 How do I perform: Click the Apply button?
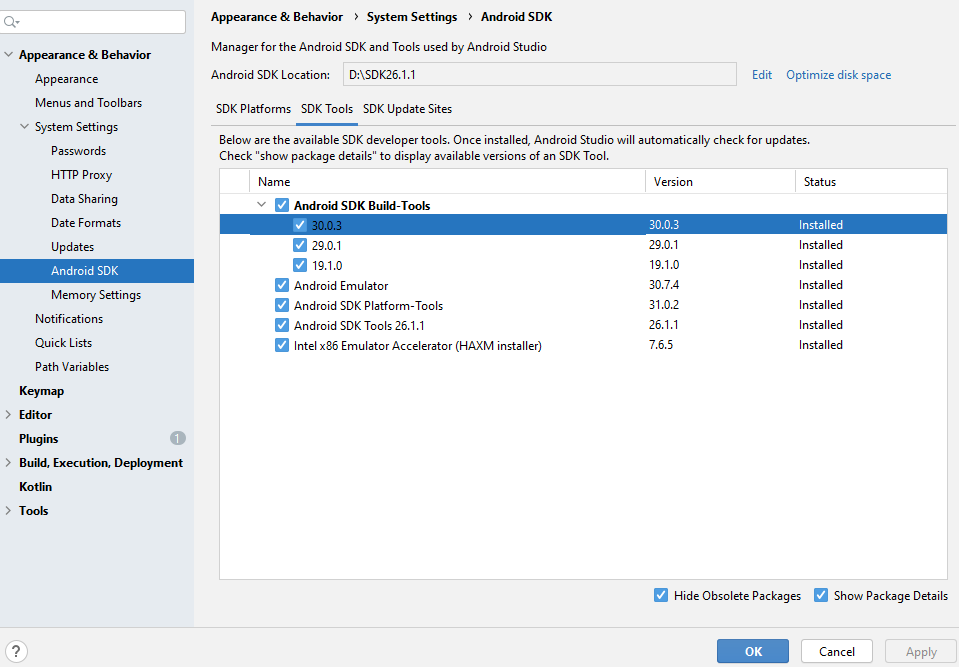tap(921, 652)
